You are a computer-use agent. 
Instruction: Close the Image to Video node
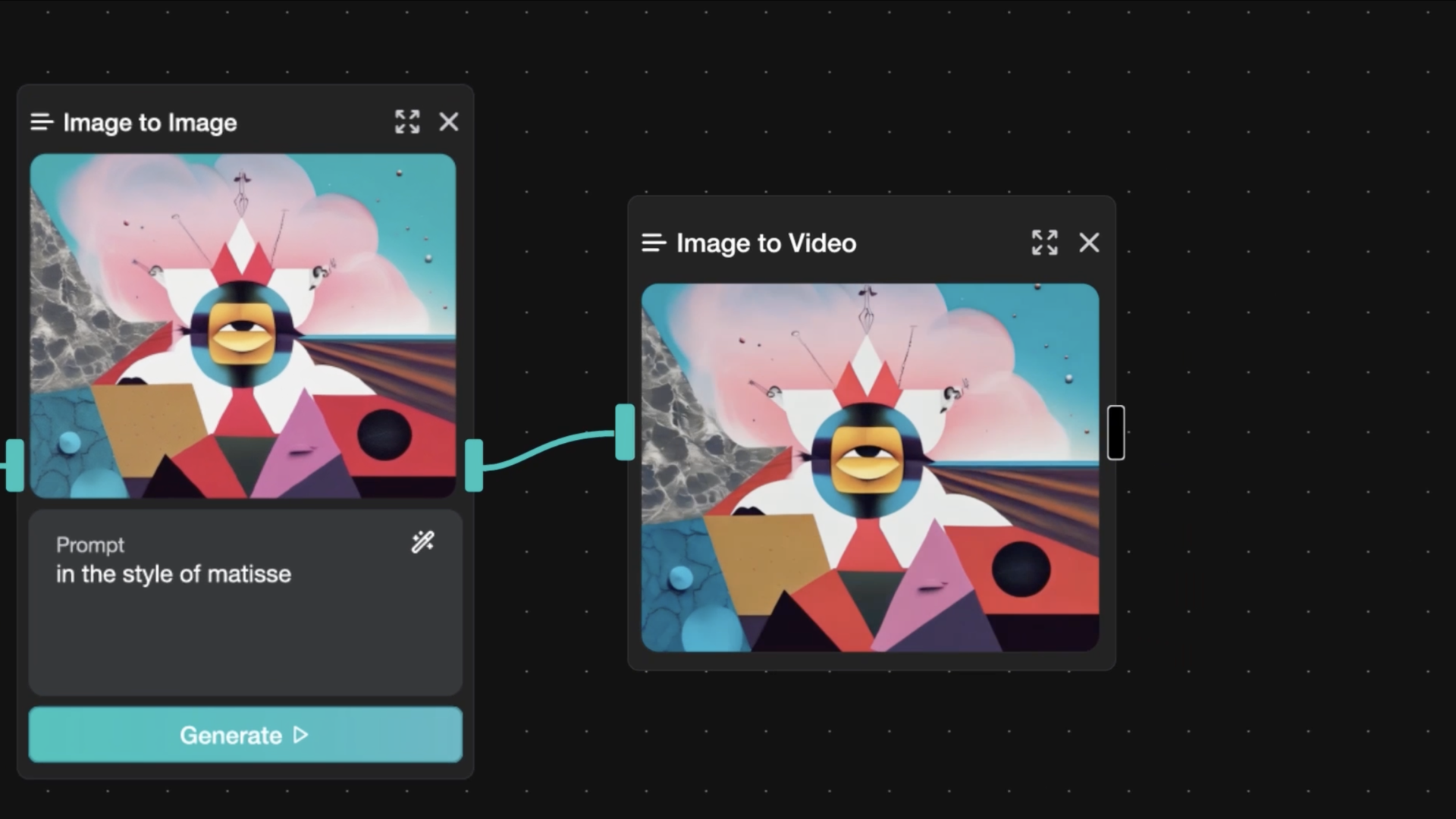(x=1089, y=243)
